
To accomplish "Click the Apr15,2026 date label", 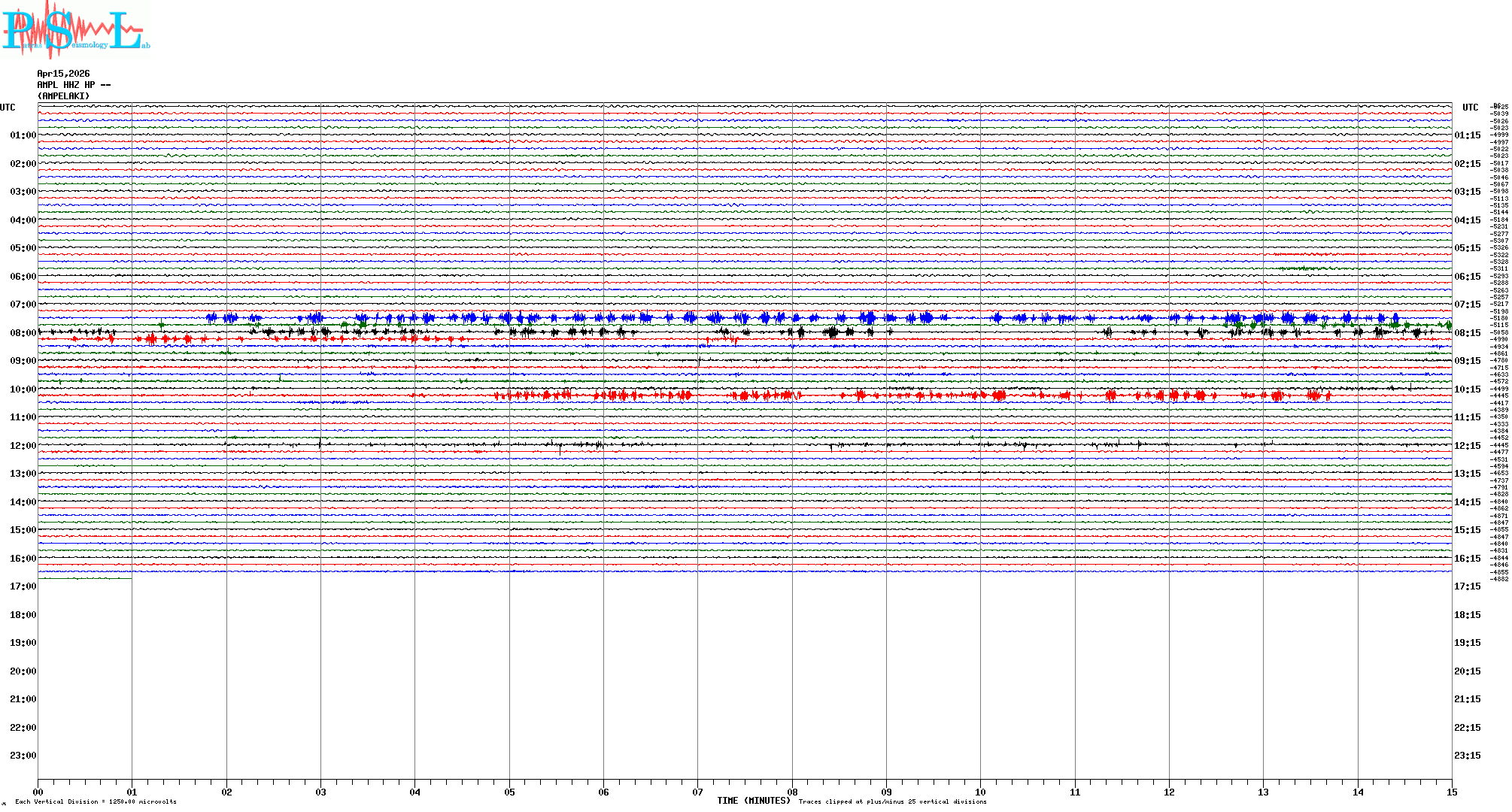I will [x=63, y=74].
